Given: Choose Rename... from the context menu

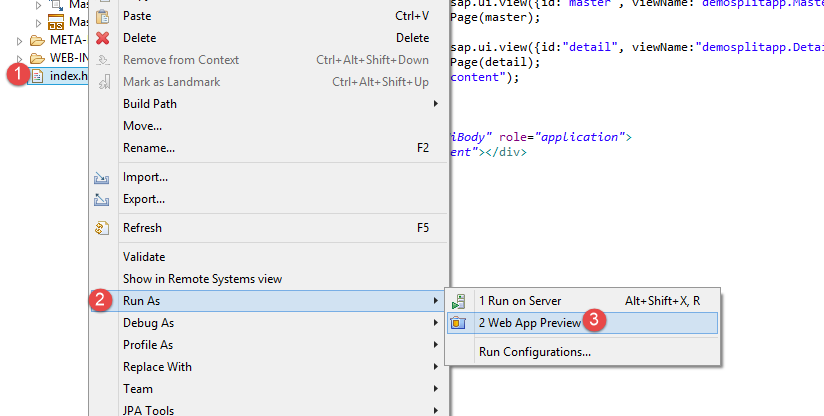Looking at the screenshot, I should [x=149, y=148].
